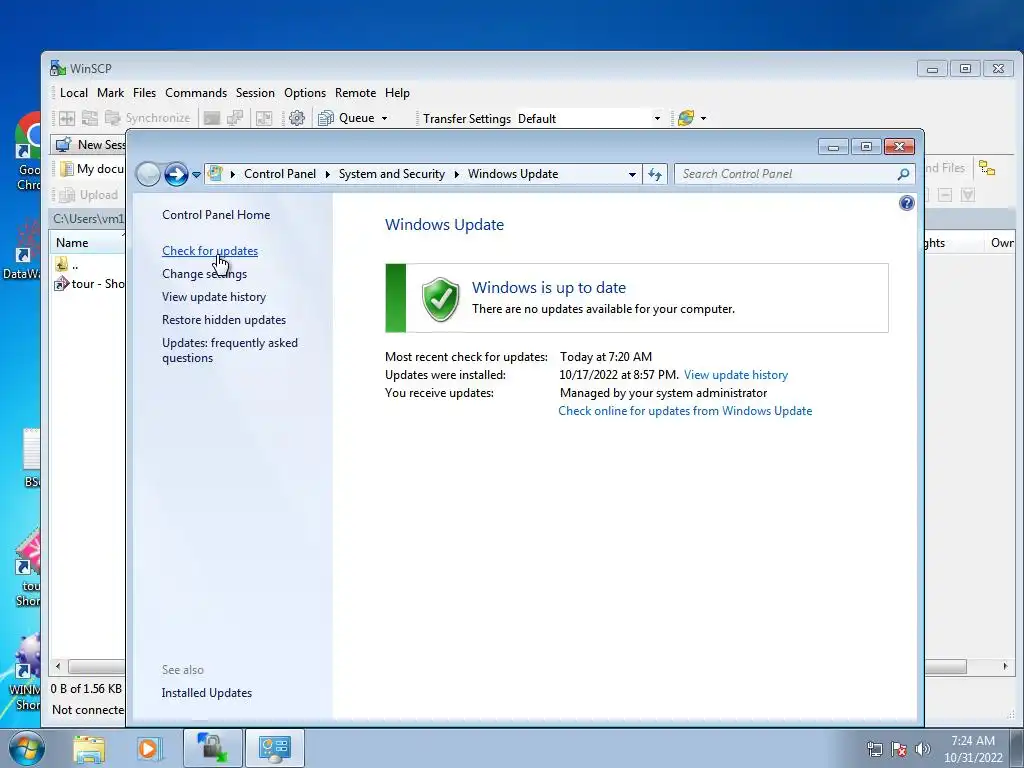The width and height of the screenshot is (1024, 768).
Task: Click System and Security breadcrumb segment
Action: (x=391, y=174)
